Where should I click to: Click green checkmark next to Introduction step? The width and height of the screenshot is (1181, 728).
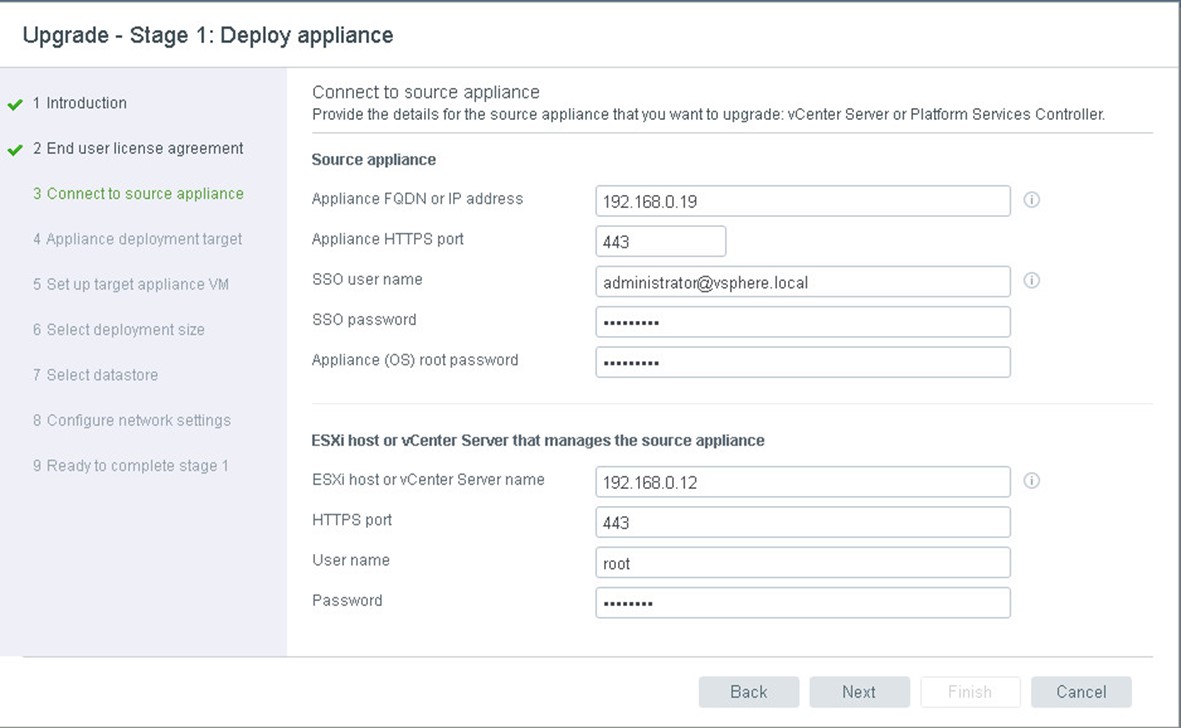[15, 105]
